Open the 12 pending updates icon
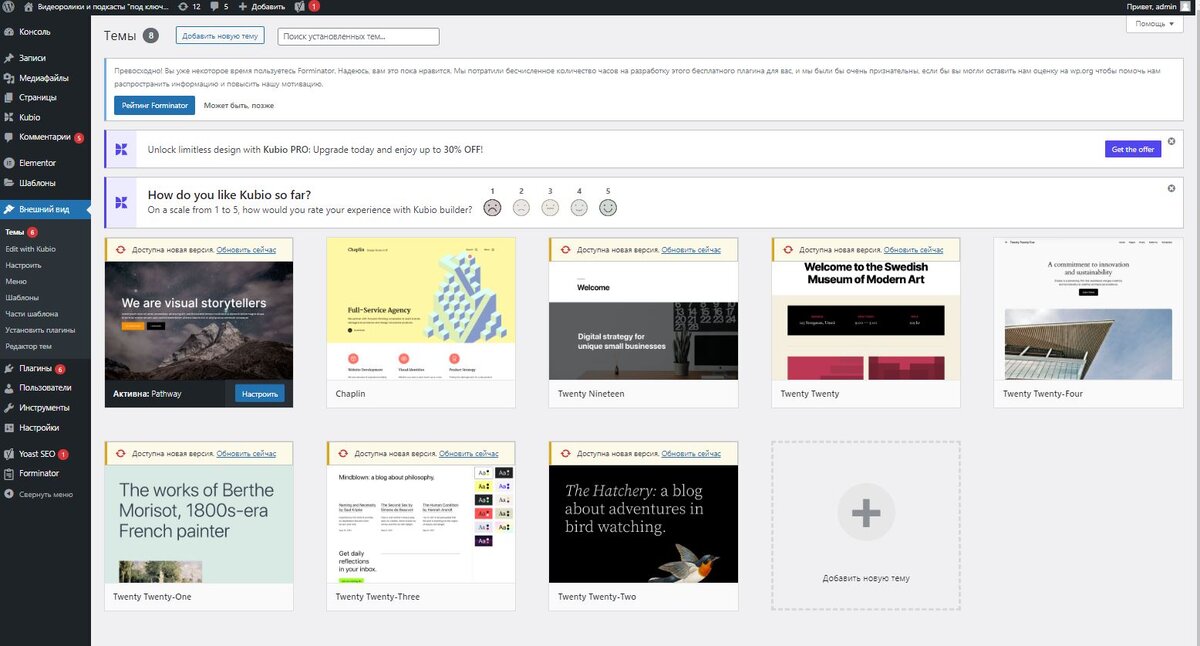Screen dimensions: 1200x646 189,6
